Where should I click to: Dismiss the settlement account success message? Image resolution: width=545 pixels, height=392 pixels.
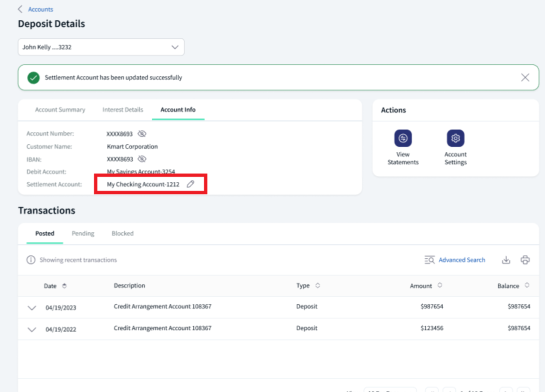(525, 77)
